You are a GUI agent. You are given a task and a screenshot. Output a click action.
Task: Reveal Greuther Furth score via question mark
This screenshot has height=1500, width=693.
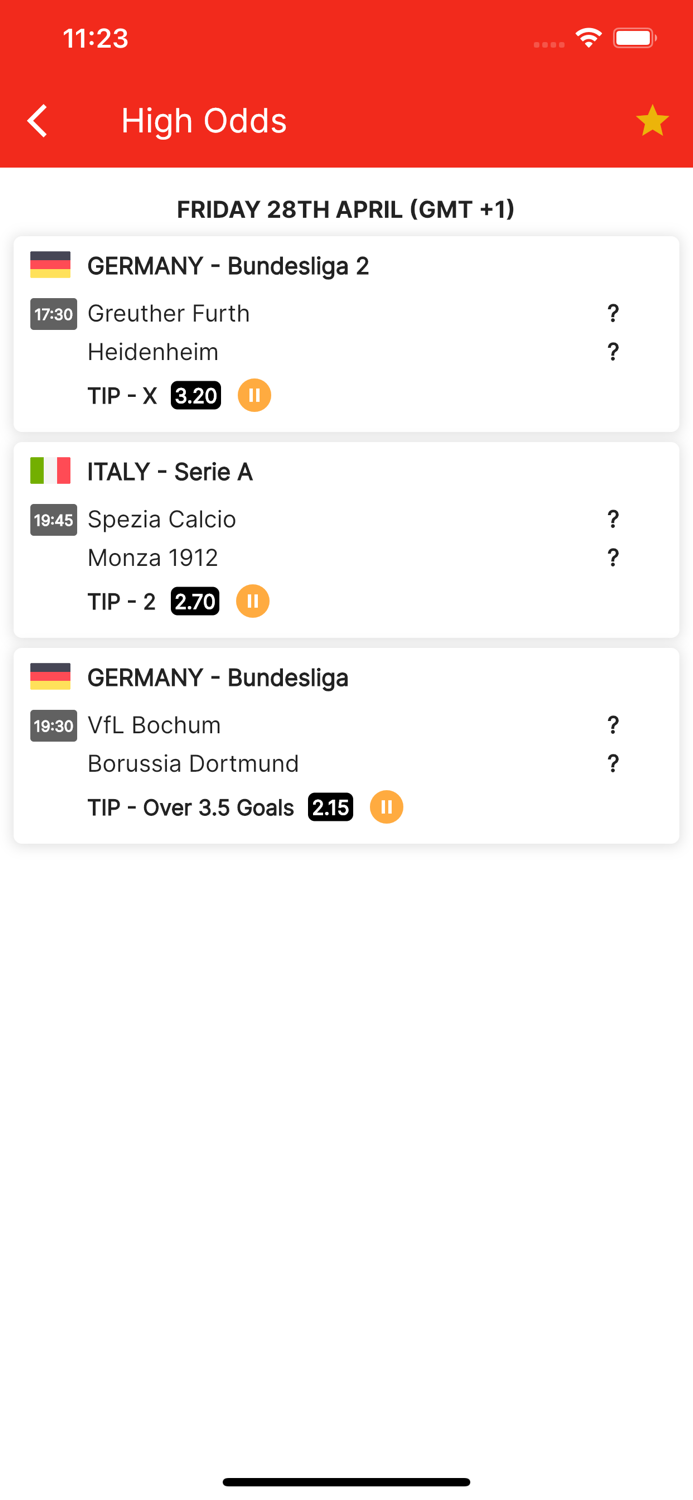(x=613, y=313)
